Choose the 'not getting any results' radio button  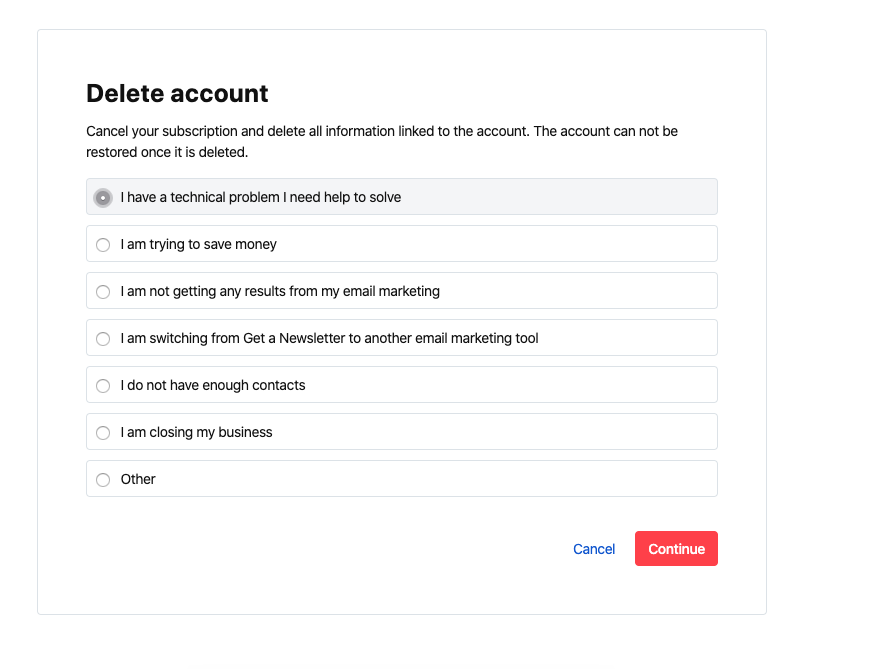102,292
